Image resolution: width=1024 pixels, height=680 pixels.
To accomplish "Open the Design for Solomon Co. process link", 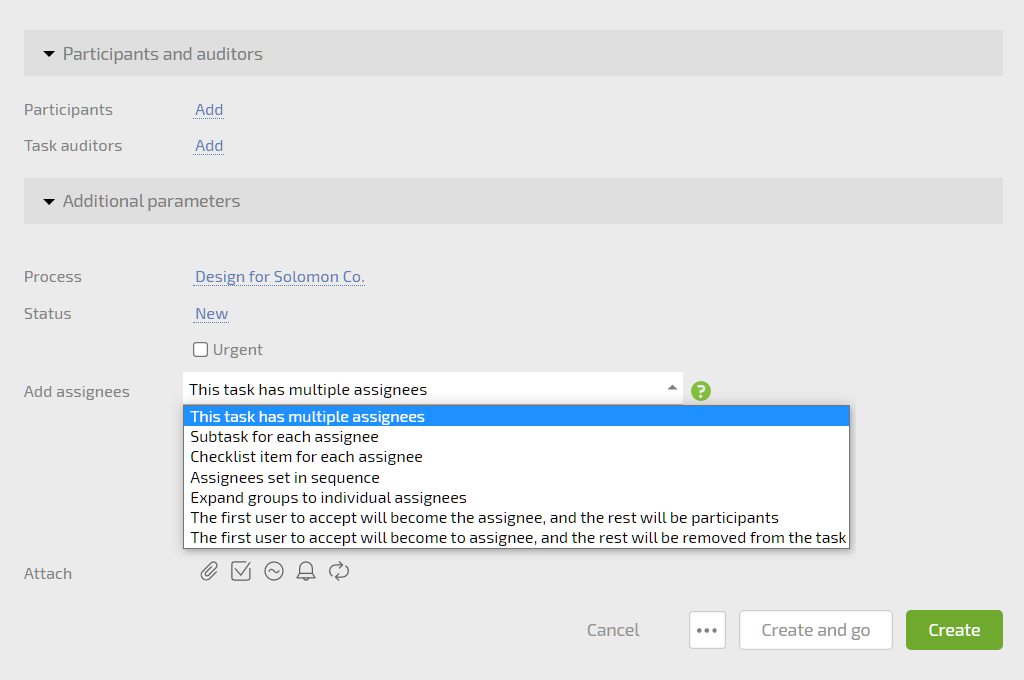I will (x=280, y=277).
